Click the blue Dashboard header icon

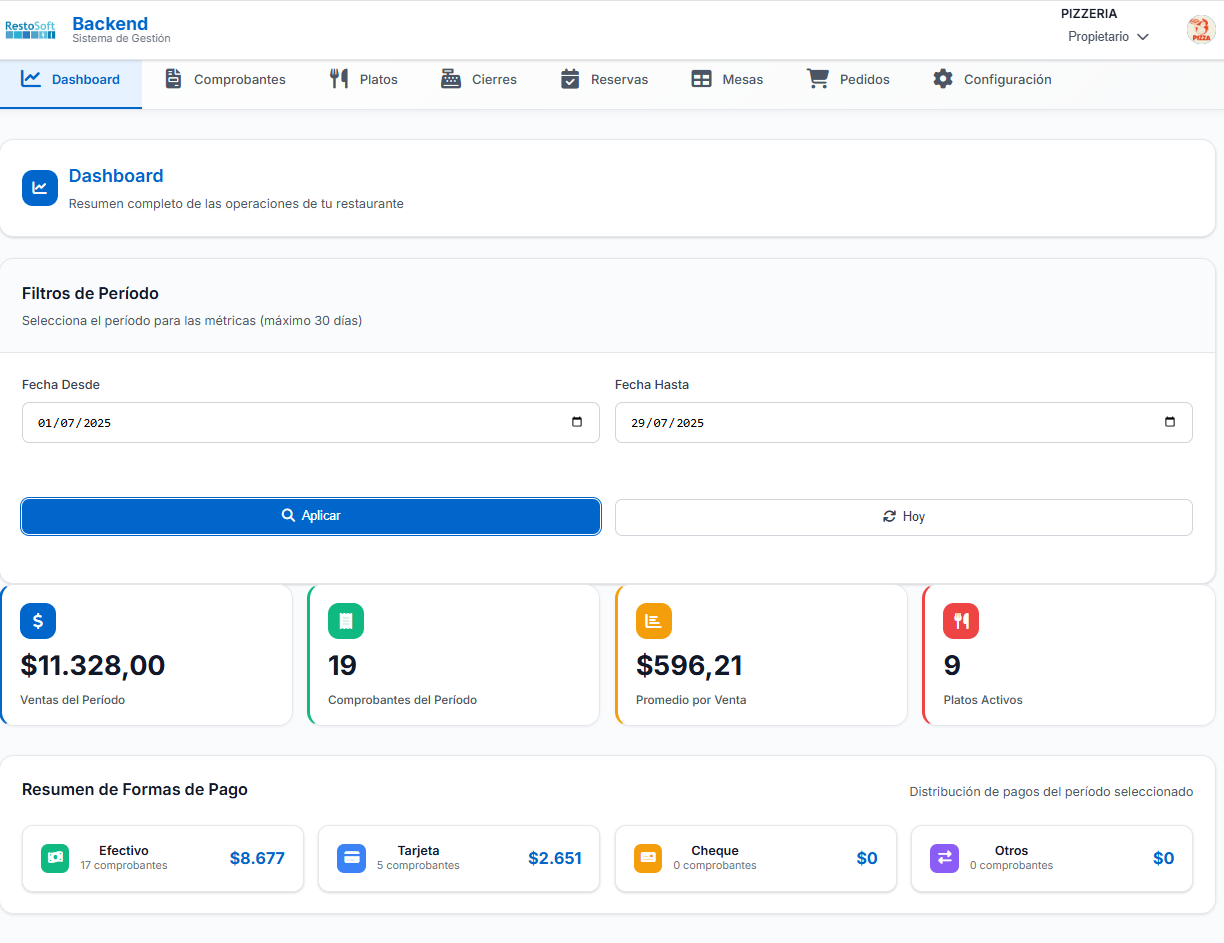[x=40, y=188]
